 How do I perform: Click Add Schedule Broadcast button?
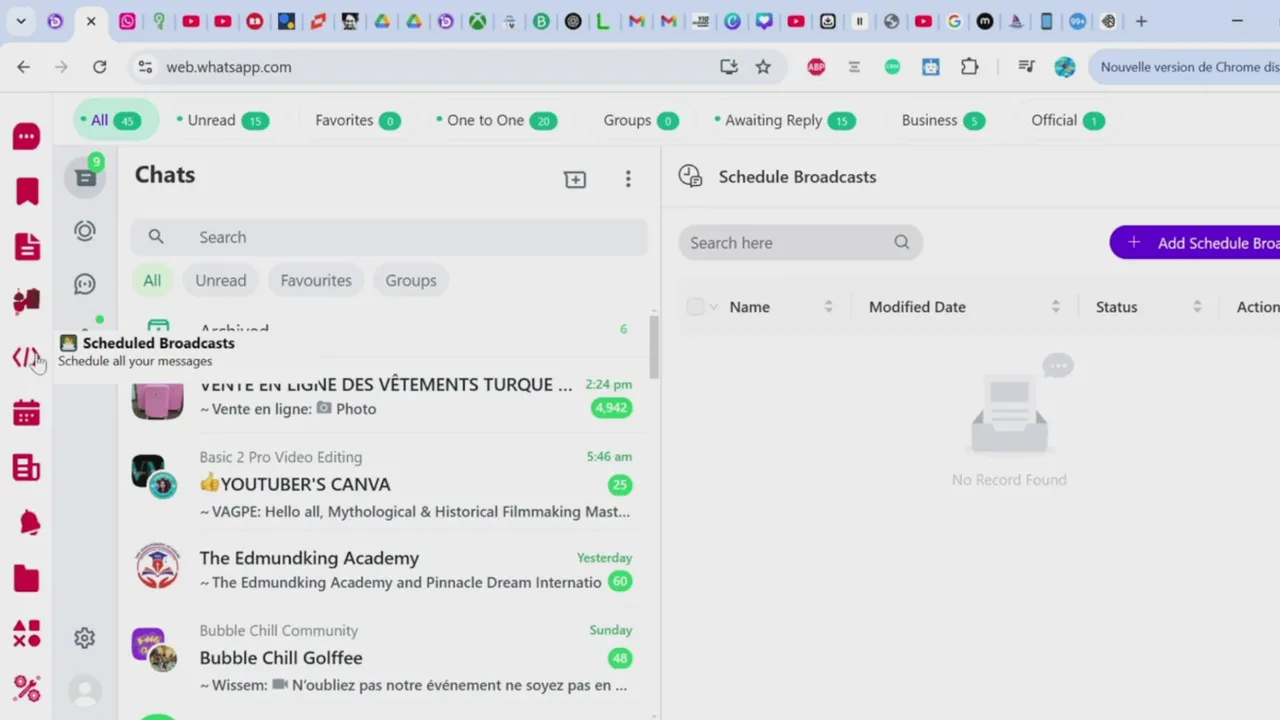(1195, 243)
